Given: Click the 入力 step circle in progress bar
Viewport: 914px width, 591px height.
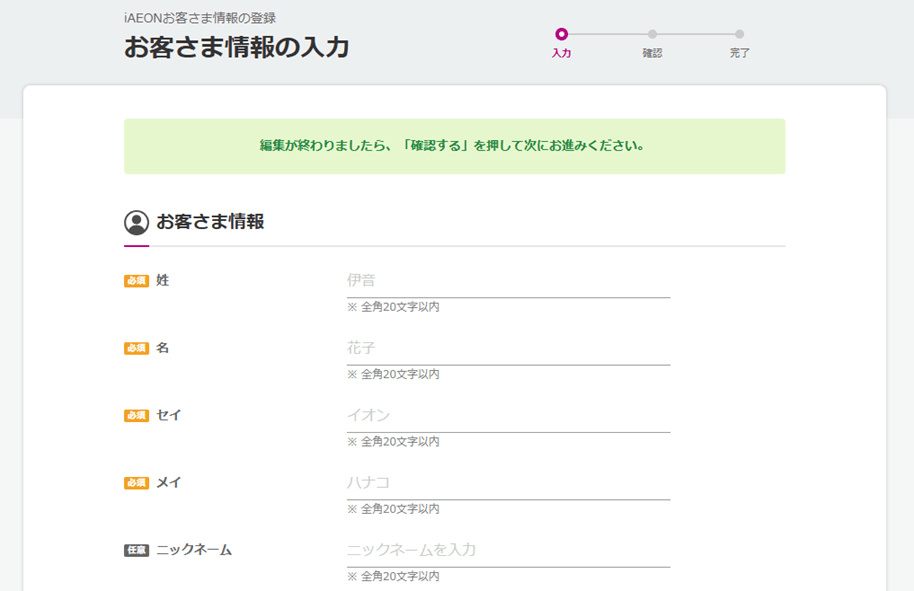Looking at the screenshot, I should pyautogui.click(x=561, y=34).
